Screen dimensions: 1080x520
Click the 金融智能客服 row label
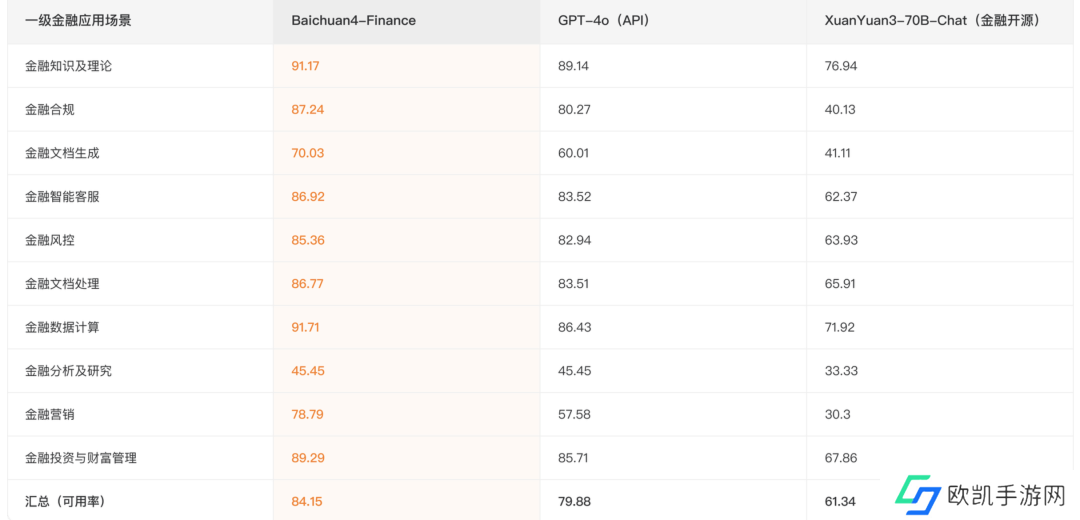(x=62, y=197)
